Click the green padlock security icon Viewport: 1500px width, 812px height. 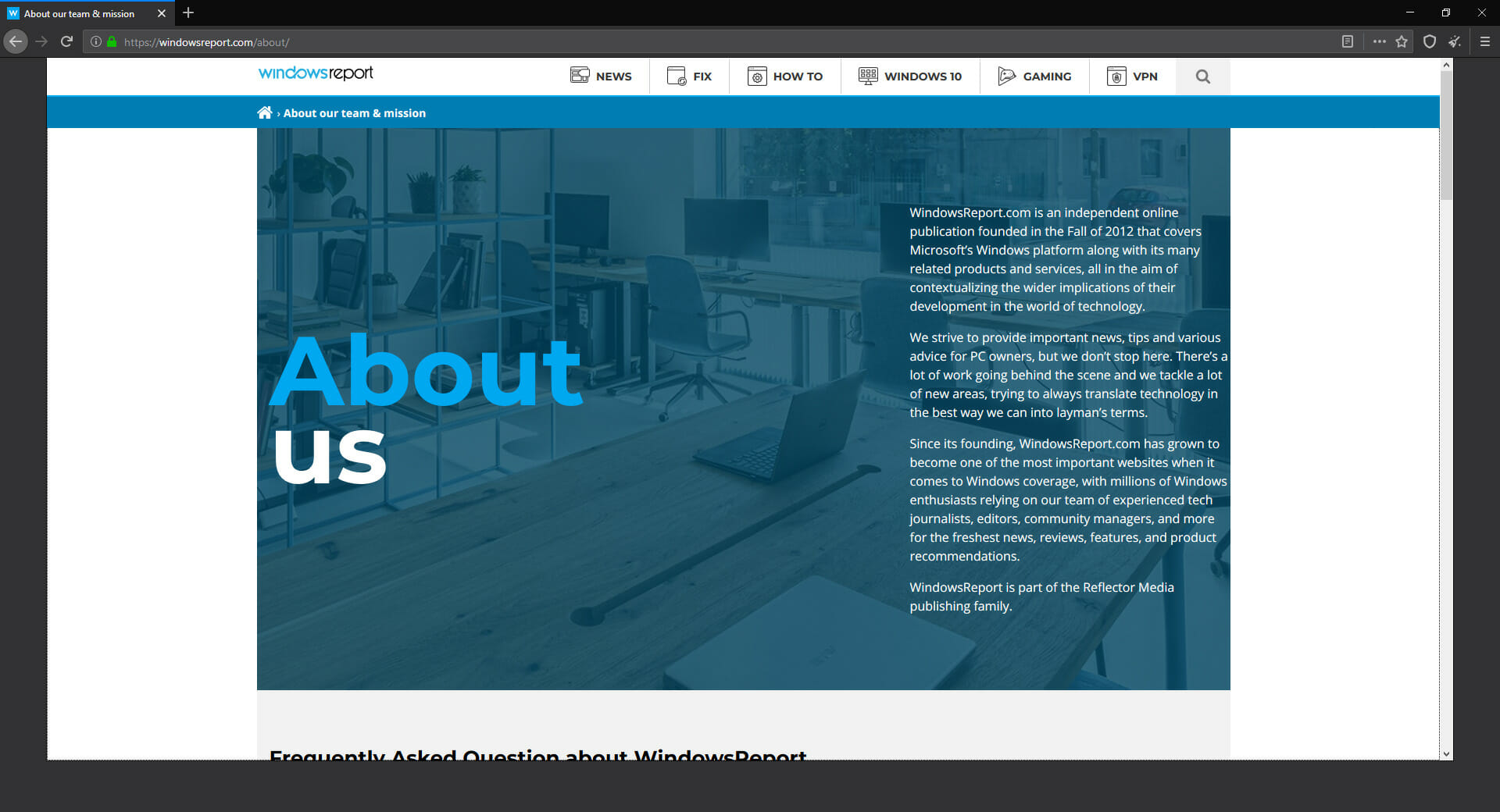[112, 41]
